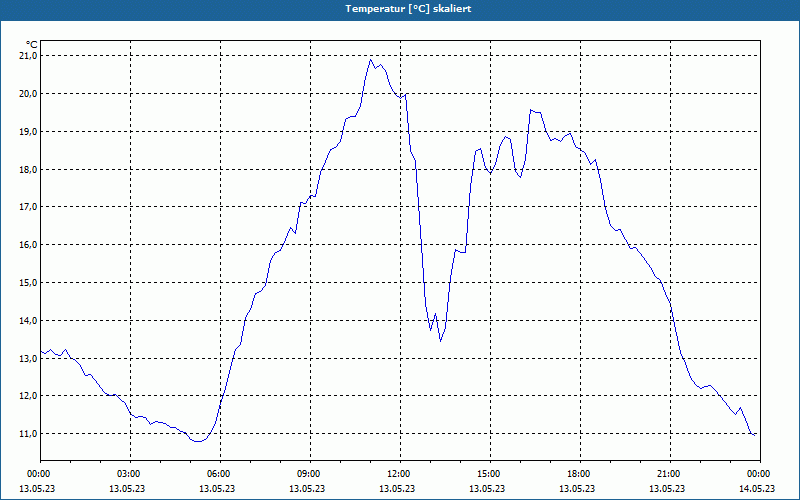Viewport: 800px width, 500px height.
Task: Click the 13.05.23 date under 06:00
Action: [x=217, y=489]
